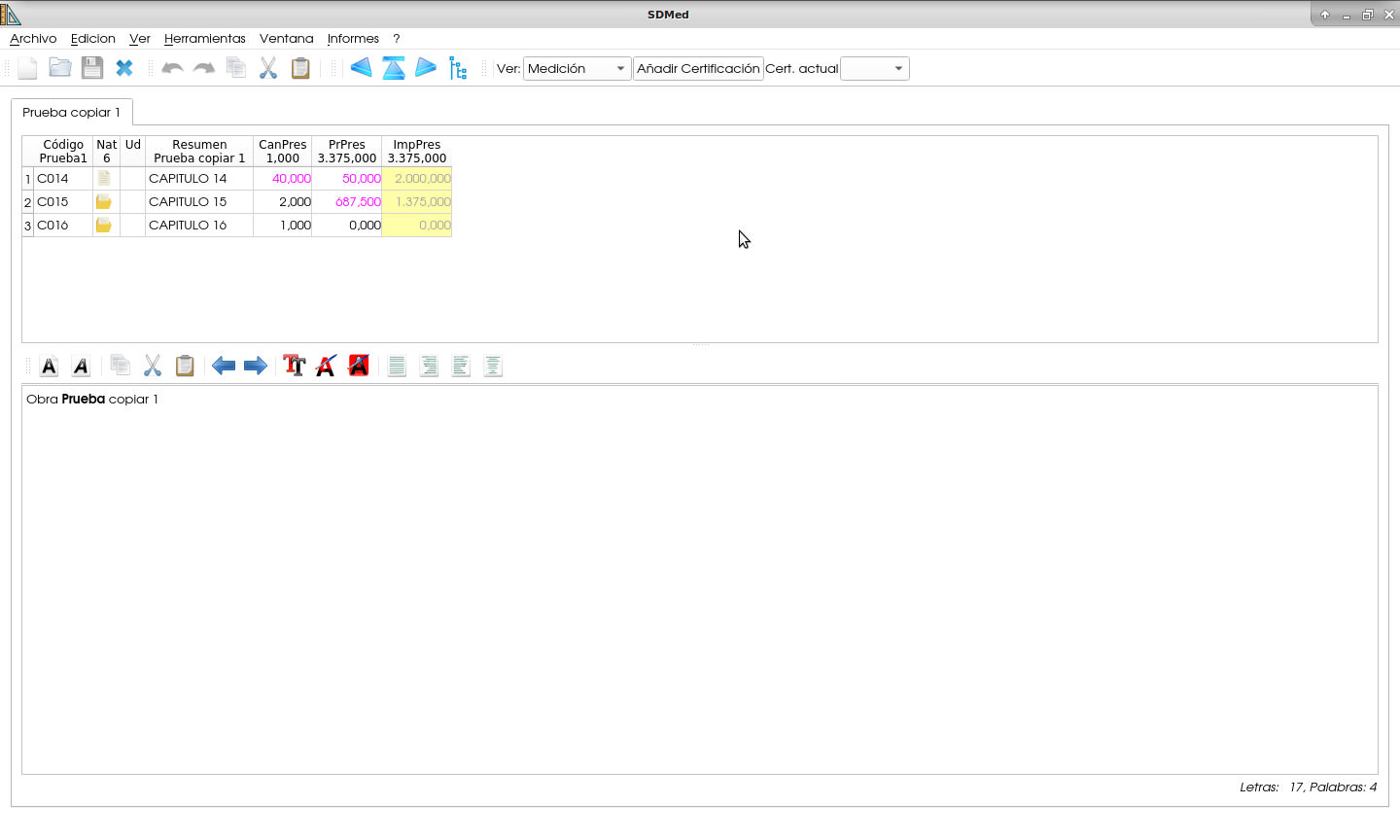The image size is (1400, 840).
Task: Save with the floppy disk icon
Action: pos(92,68)
